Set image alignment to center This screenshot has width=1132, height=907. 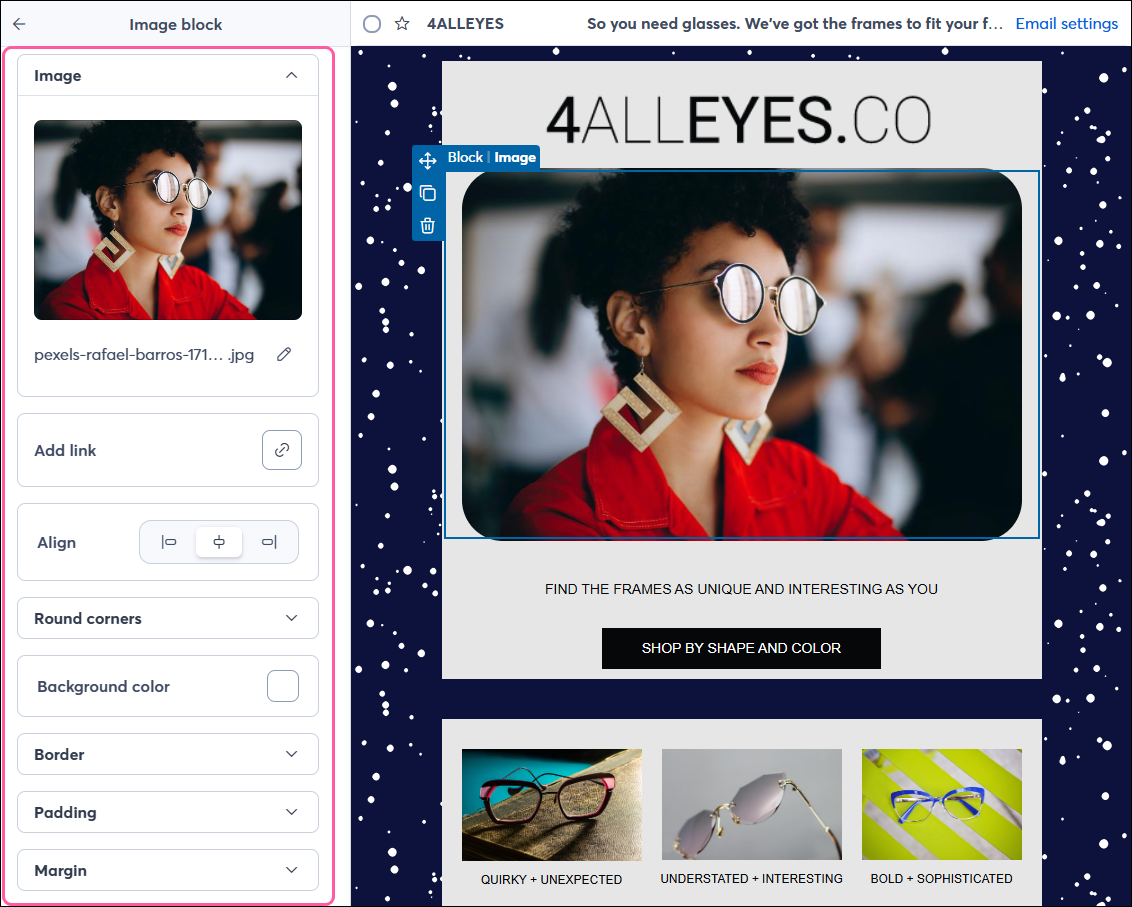219,542
